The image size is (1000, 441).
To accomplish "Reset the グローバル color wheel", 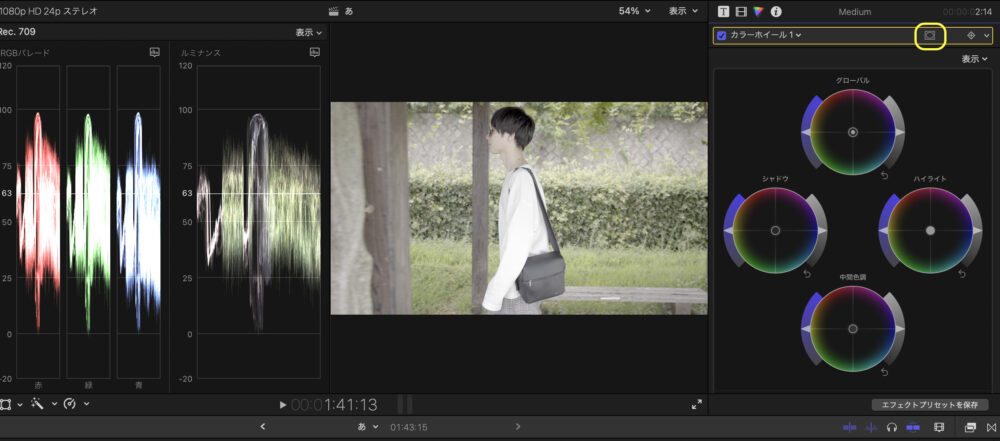I will [x=884, y=175].
